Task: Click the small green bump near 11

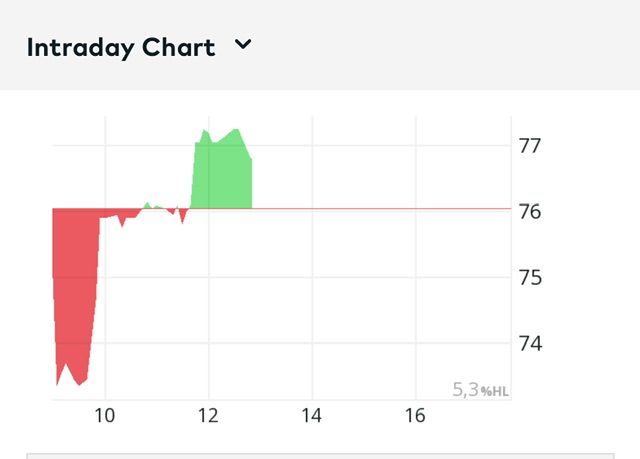Action: 147,204
